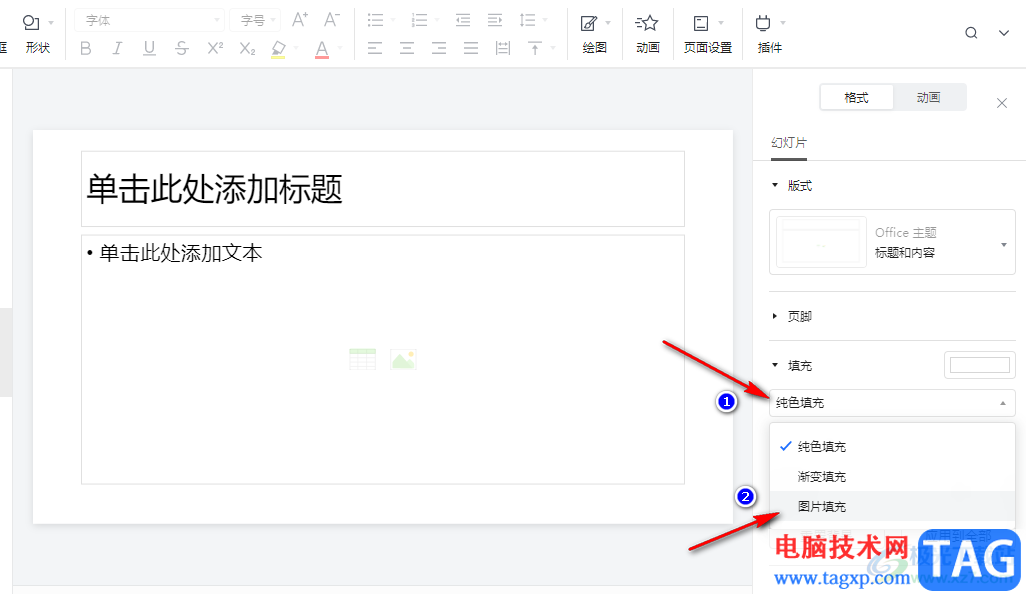The width and height of the screenshot is (1026, 594).
Task: Collapse the toolbar with the chevron
Action: tap(1004, 33)
